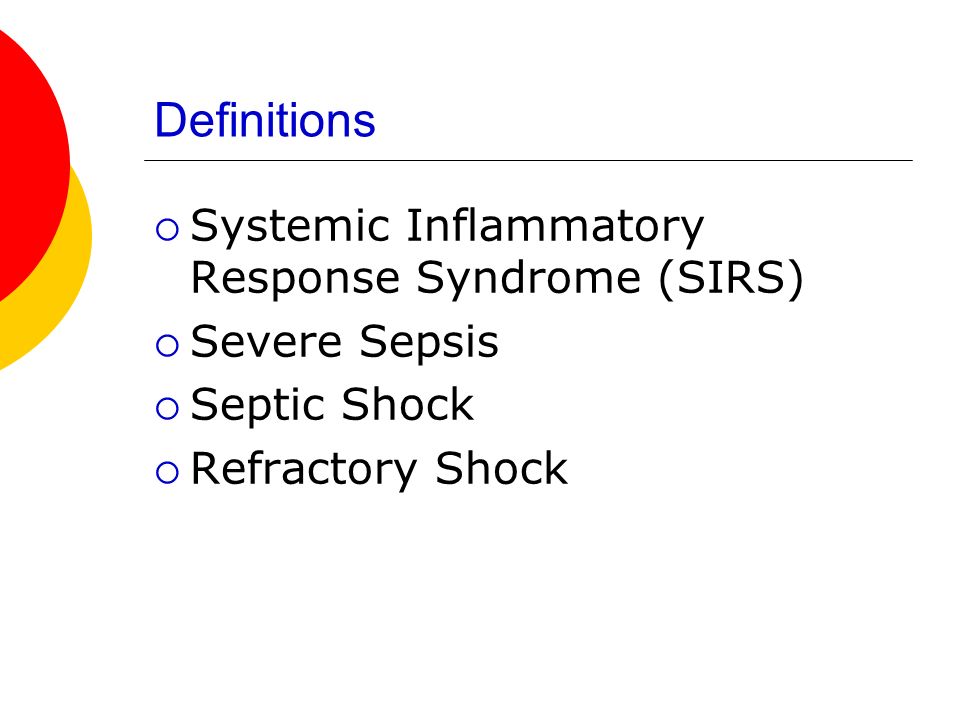The width and height of the screenshot is (960, 720).
Task: Click the word Inflammatory in first bullet
Action: [x=555, y=228]
